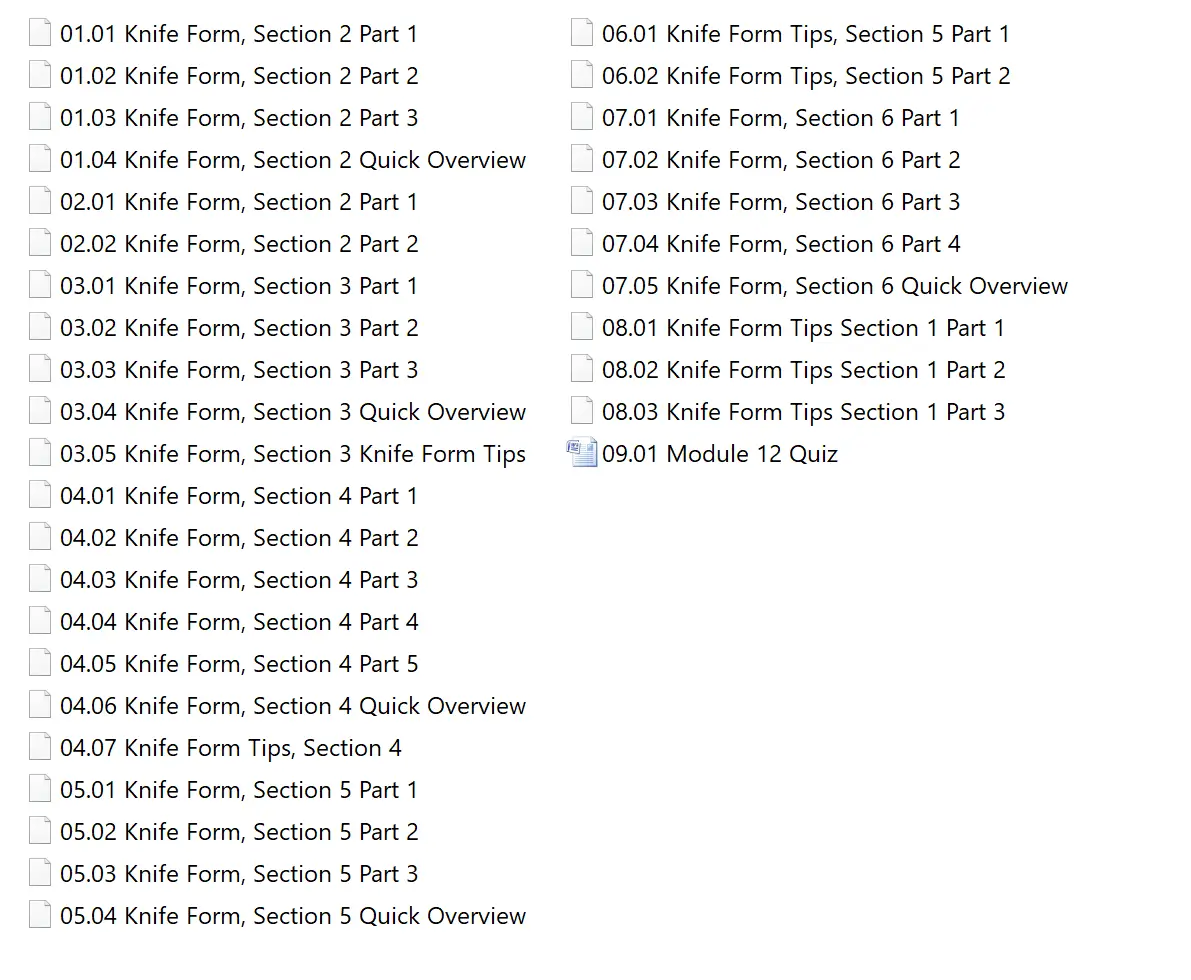Click file icon beside 03.05 Knife Form Tips
The image size is (1191, 980).
coord(40,454)
